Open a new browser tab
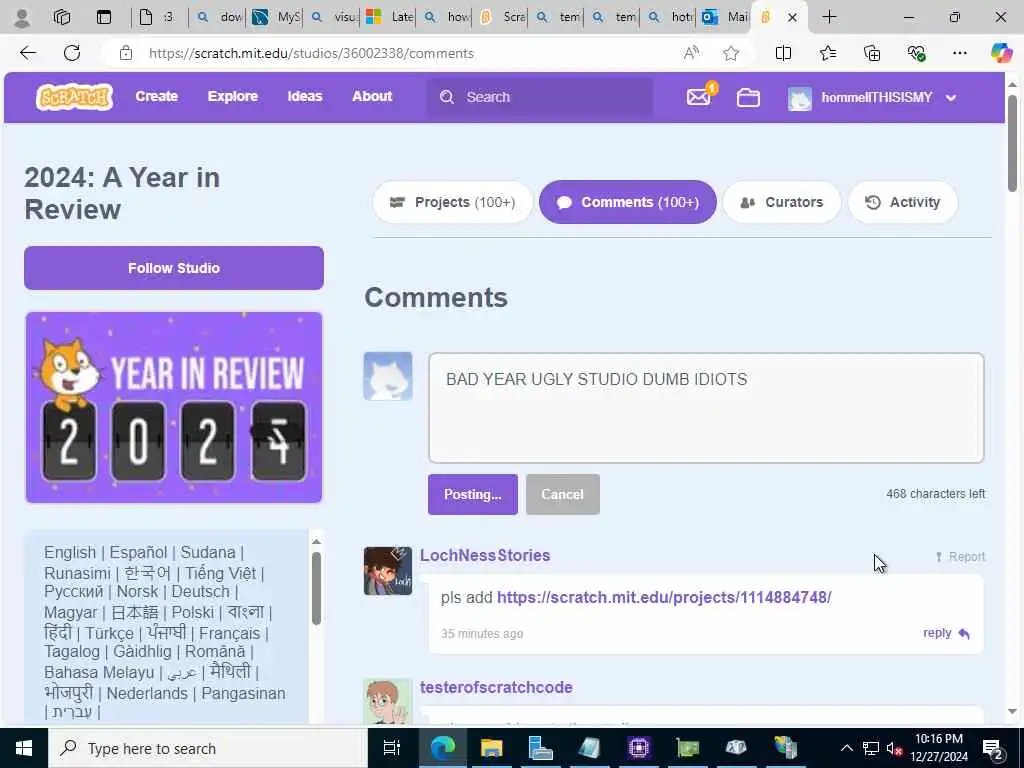Screen dimensions: 1024x768 pos(829,17)
